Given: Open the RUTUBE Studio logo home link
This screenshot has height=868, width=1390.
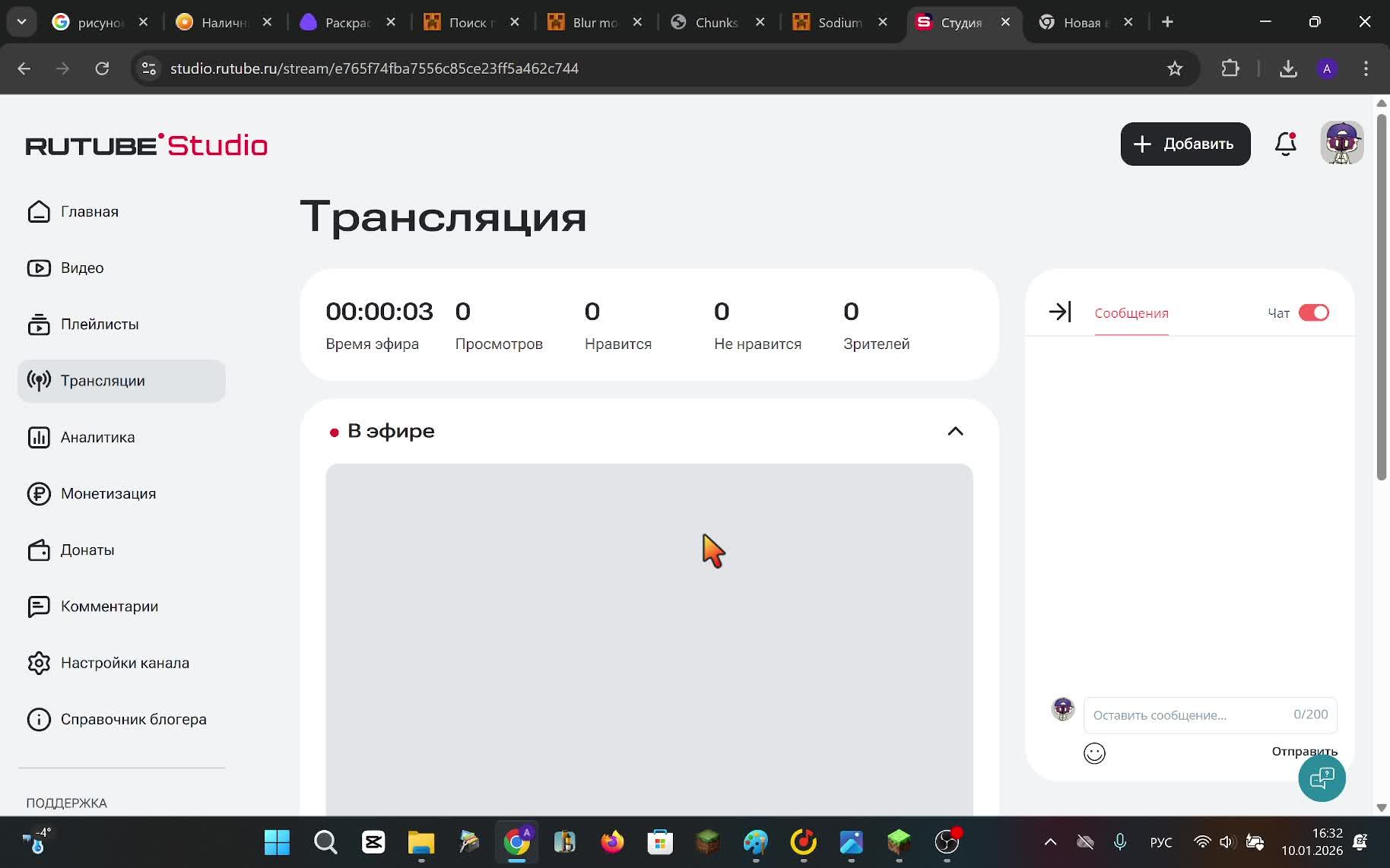Looking at the screenshot, I should [x=147, y=144].
